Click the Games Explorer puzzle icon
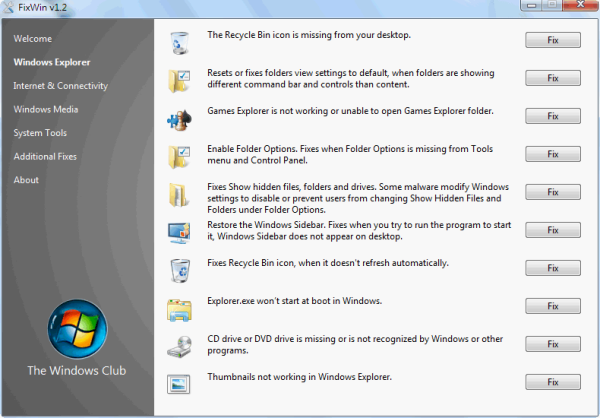This screenshot has width=600, height=418. (179, 119)
